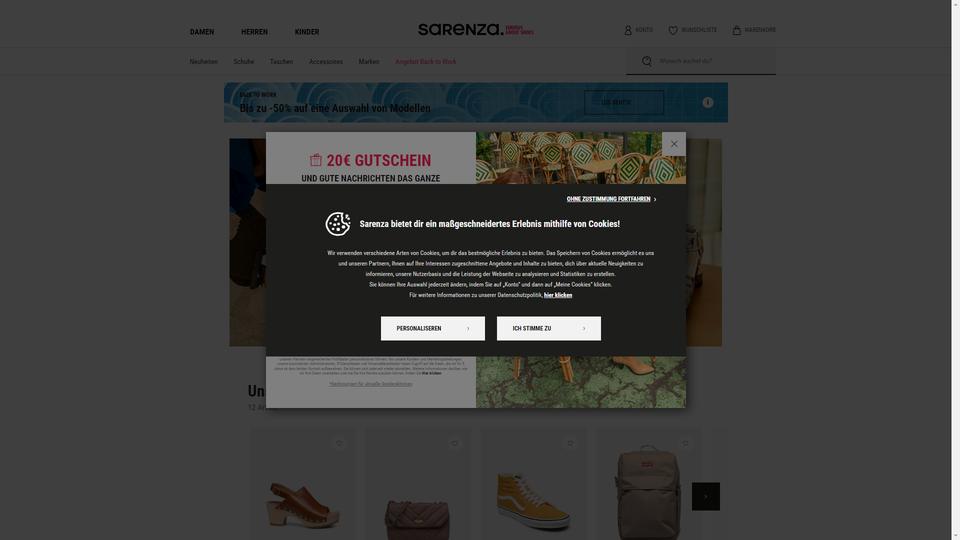Add the yellow high-top sneaker to wishlist
This screenshot has height=540, width=960.
pyautogui.click(x=570, y=443)
